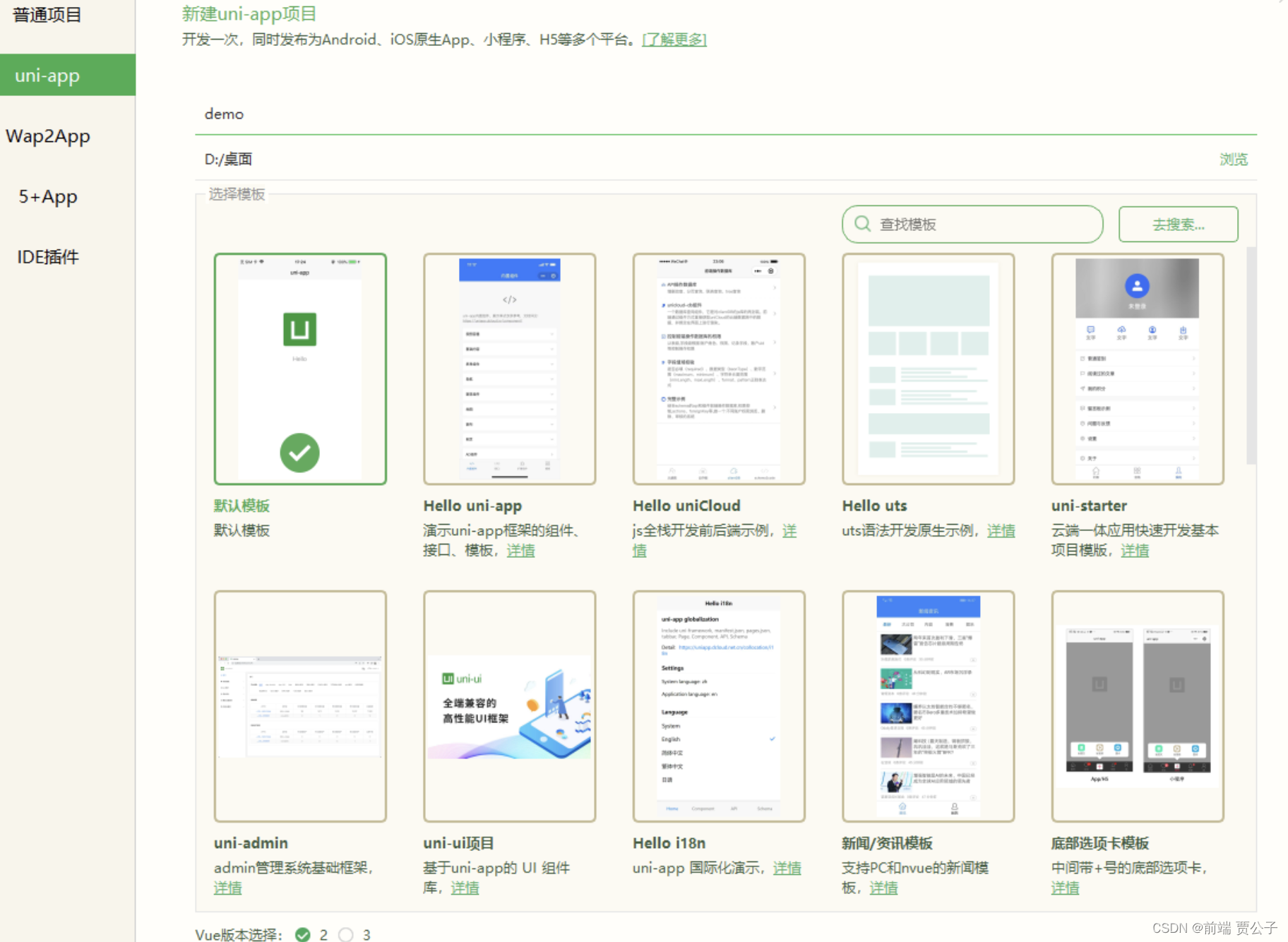Open 详情 link for Hello uts
This screenshot has height=942, width=1288.
(1001, 531)
